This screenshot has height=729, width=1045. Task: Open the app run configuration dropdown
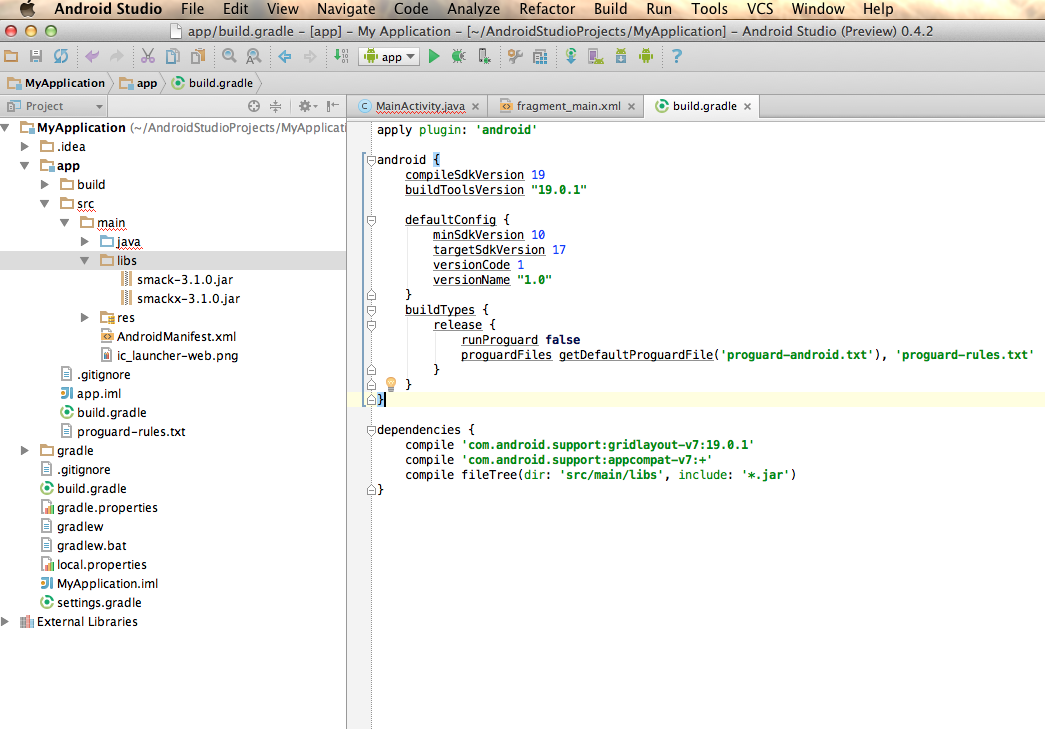click(x=390, y=57)
